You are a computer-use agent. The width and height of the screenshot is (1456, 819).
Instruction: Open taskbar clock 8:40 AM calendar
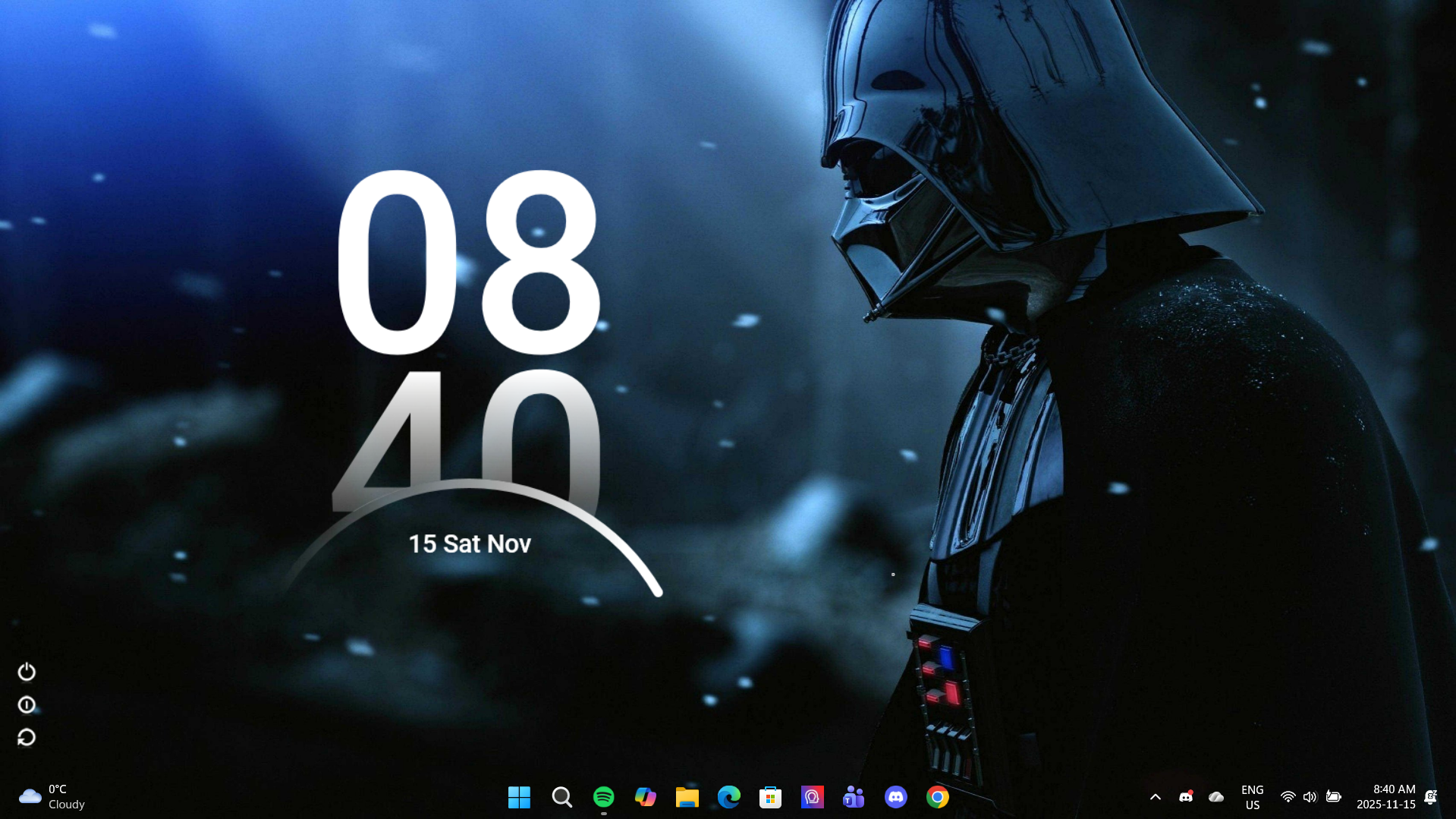1385,797
